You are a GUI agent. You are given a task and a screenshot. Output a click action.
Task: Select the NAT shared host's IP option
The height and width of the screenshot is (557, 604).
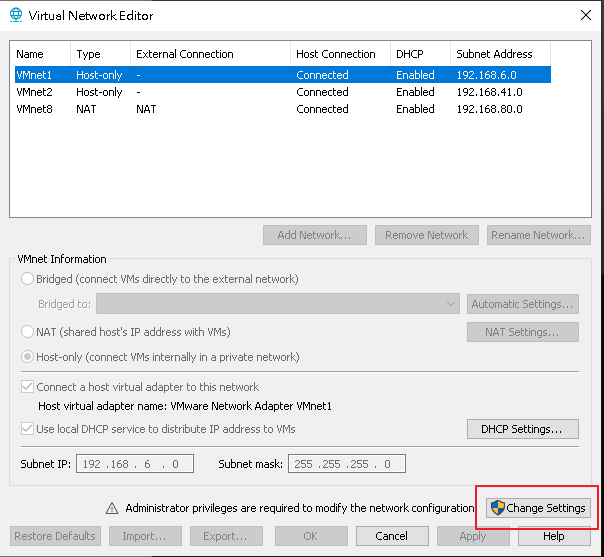click(27, 332)
